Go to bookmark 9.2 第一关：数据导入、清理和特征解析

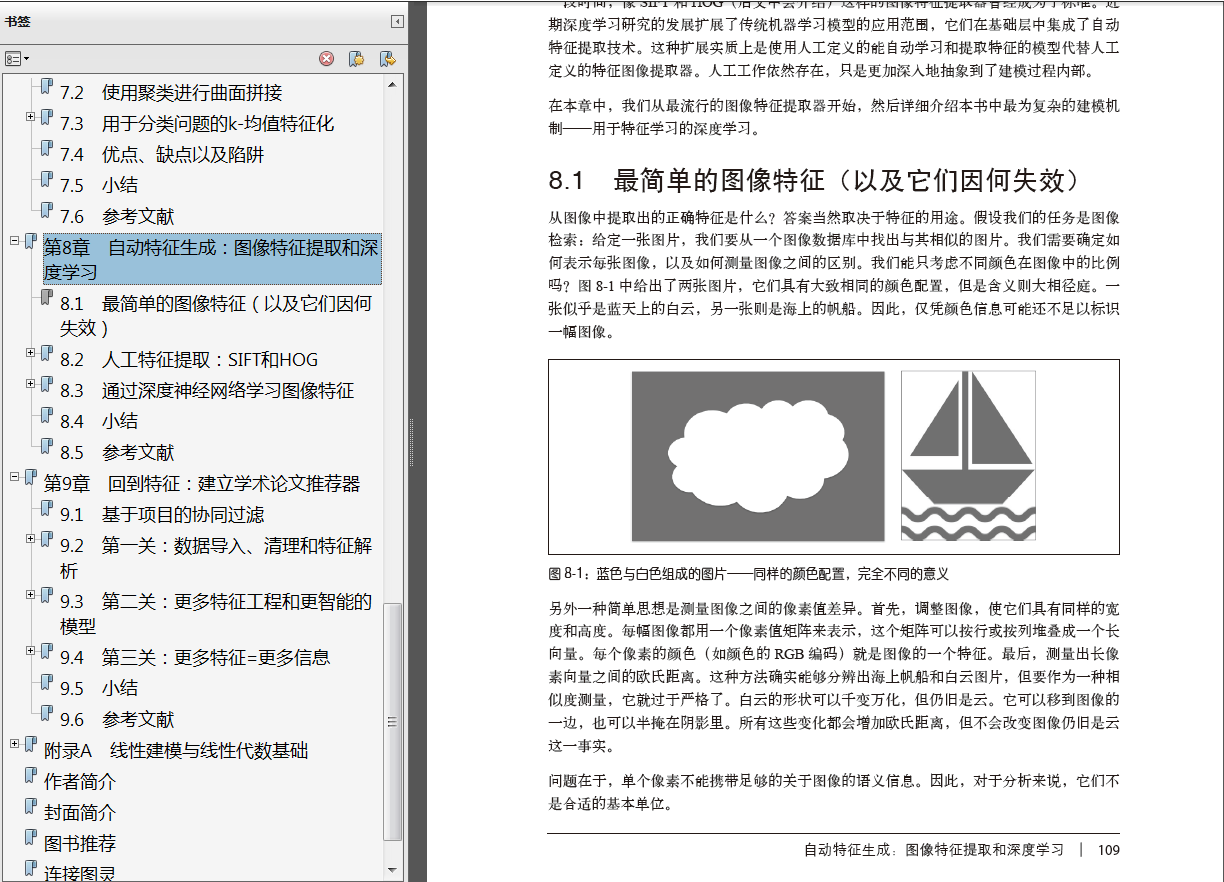coord(216,558)
